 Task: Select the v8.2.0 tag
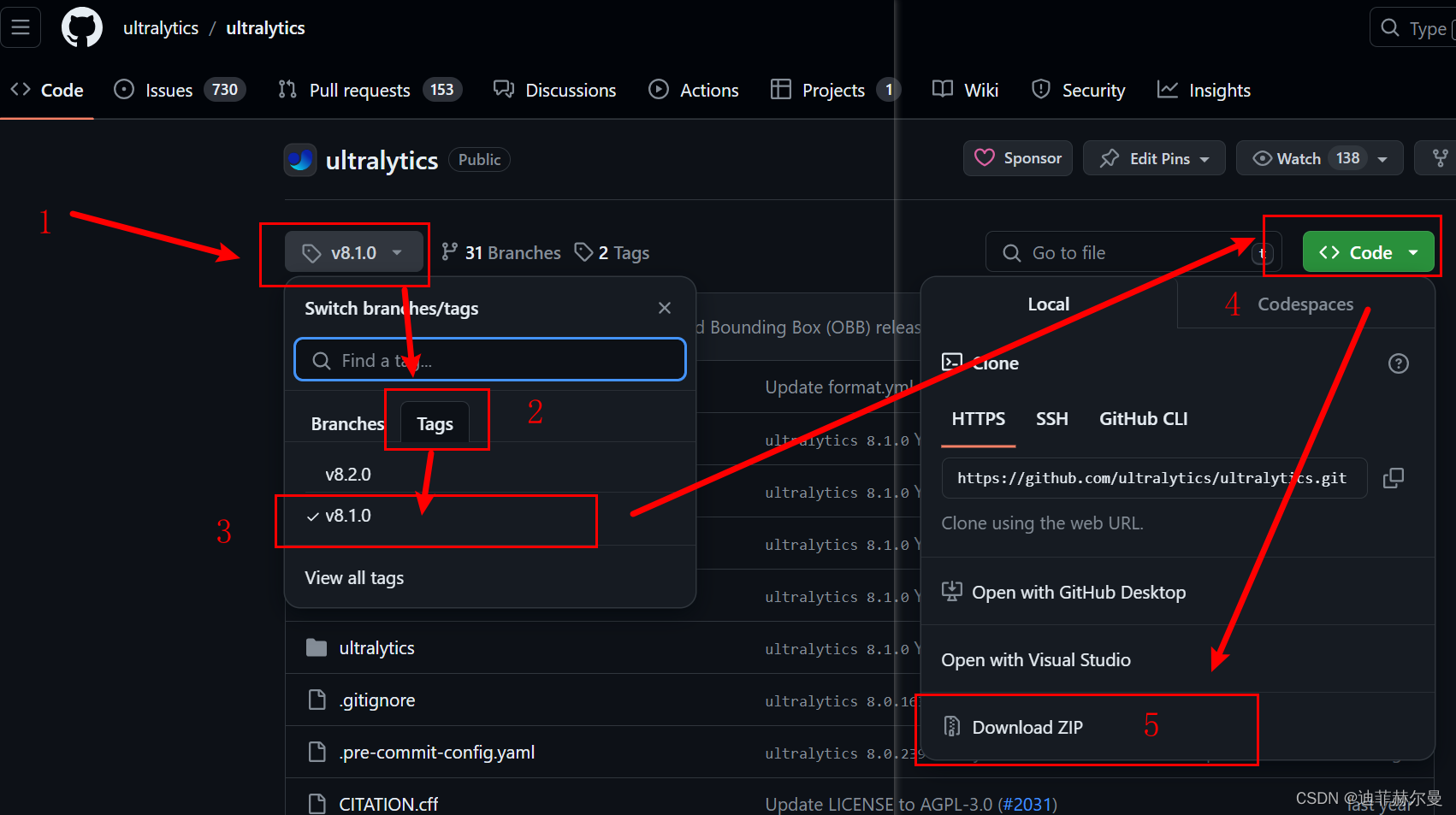pyautogui.click(x=348, y=474)
